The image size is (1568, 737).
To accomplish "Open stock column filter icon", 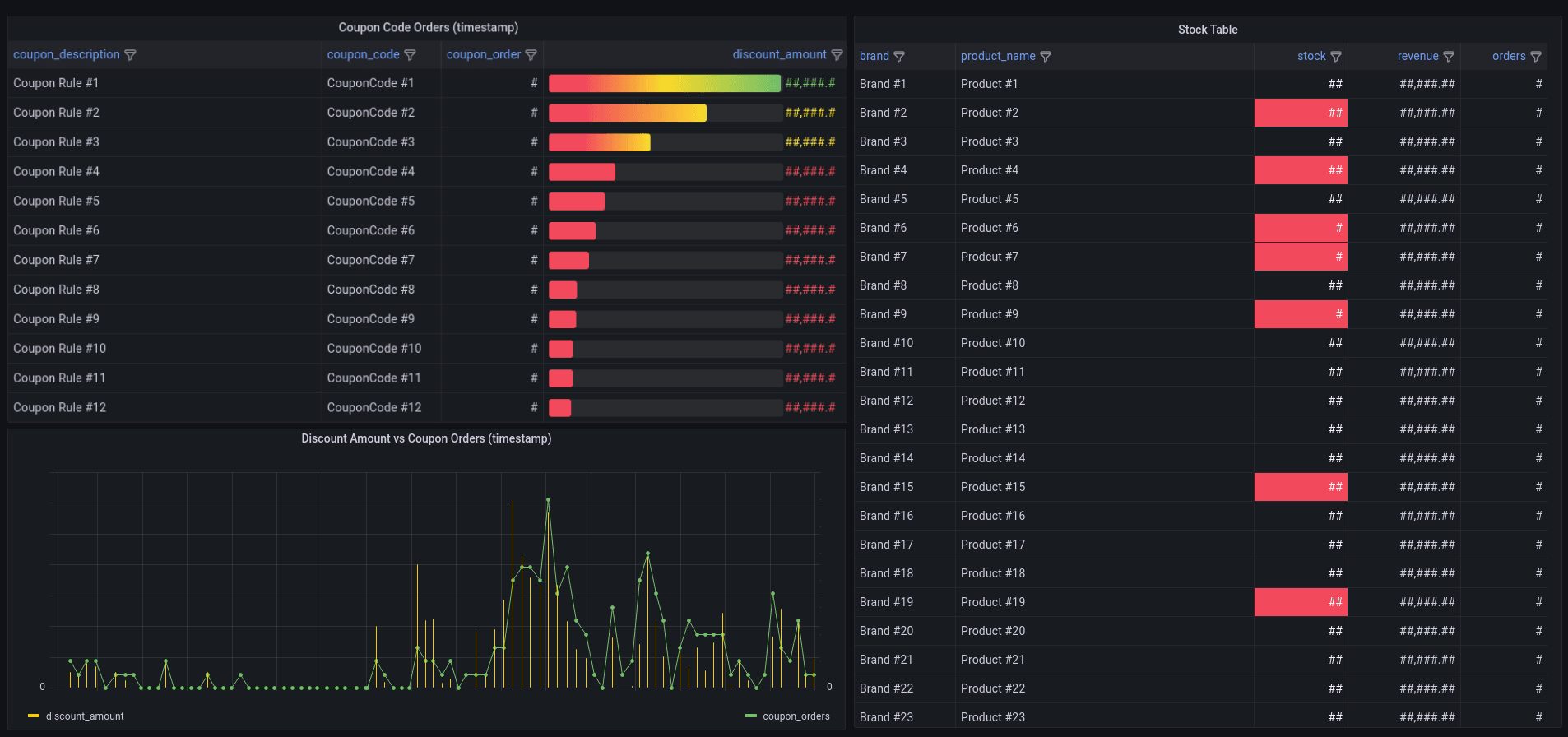I will click(1336, 57).
